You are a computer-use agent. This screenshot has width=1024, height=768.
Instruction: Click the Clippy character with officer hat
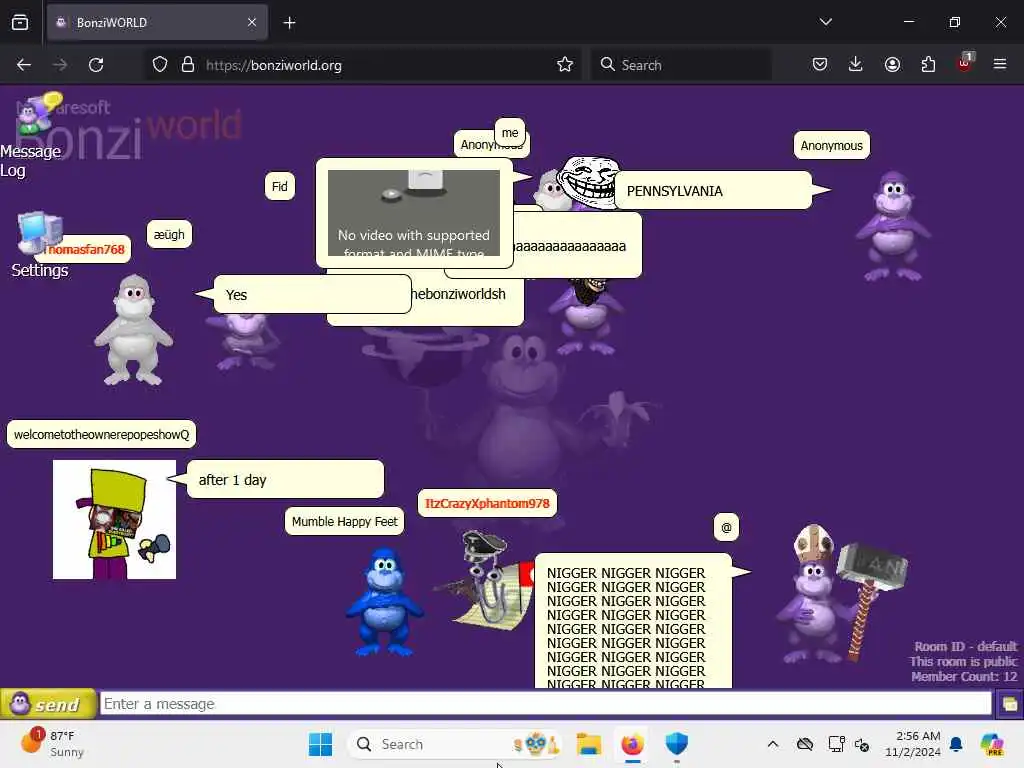coord(485,580)
